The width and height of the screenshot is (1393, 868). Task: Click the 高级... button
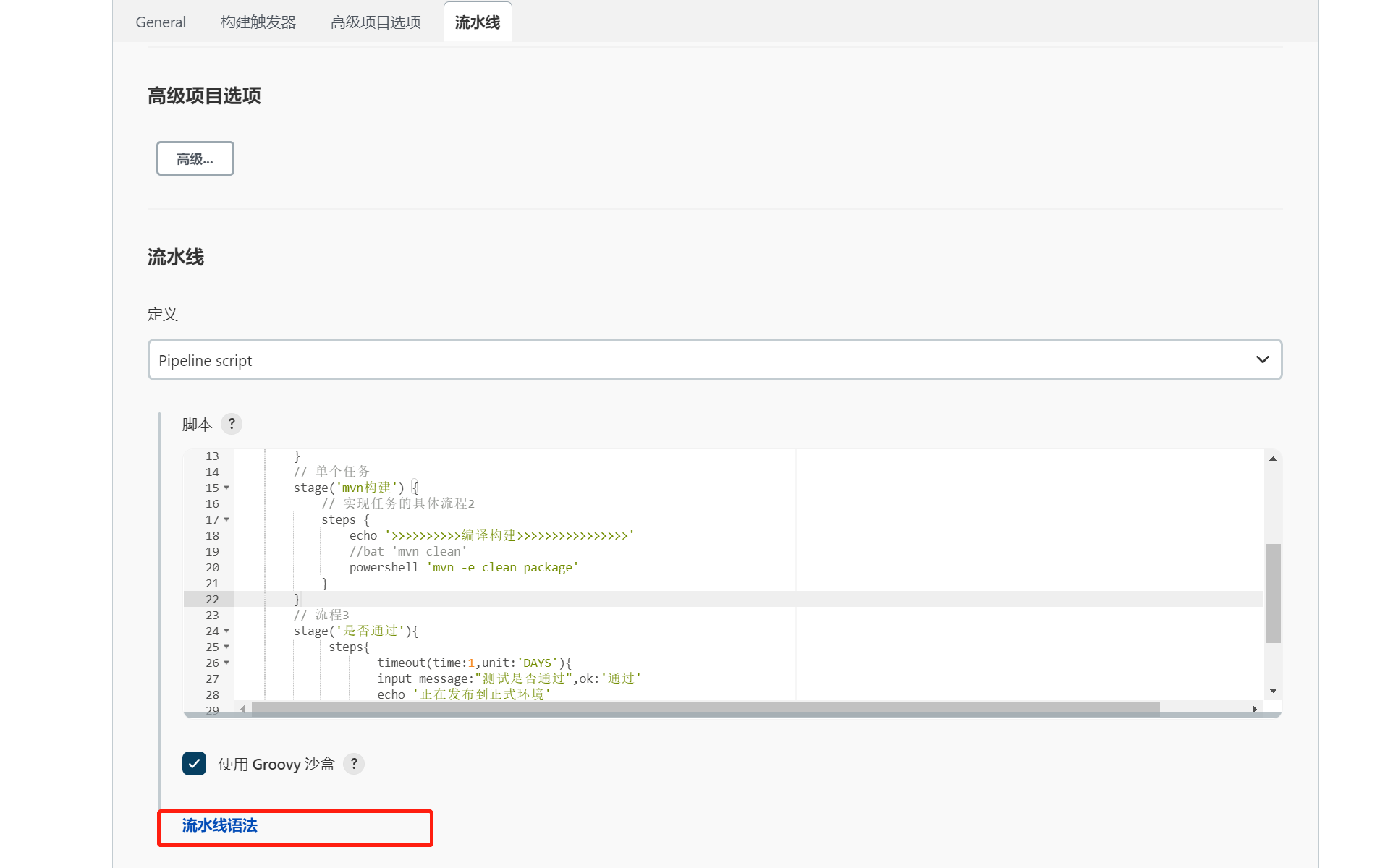pos(195,158)
